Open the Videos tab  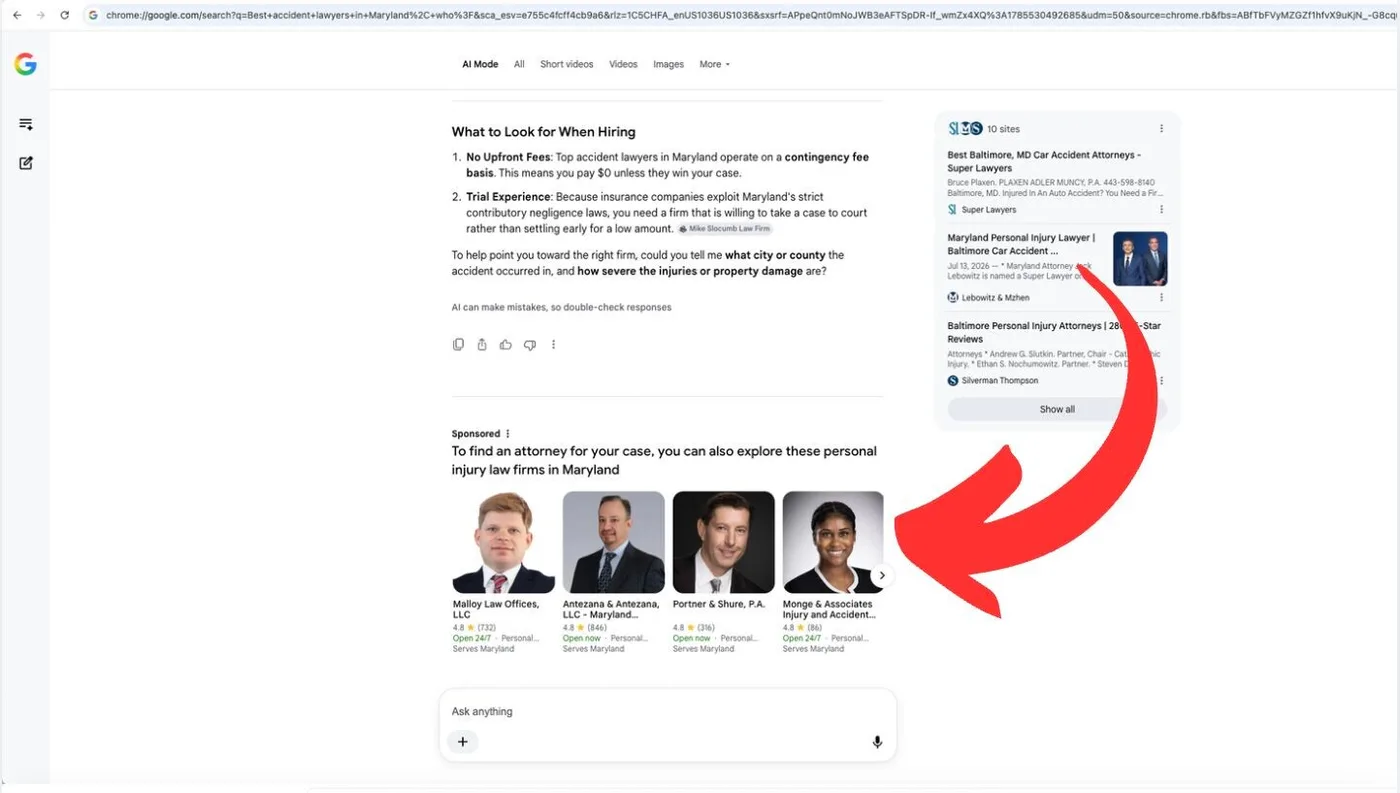(623, 64)
